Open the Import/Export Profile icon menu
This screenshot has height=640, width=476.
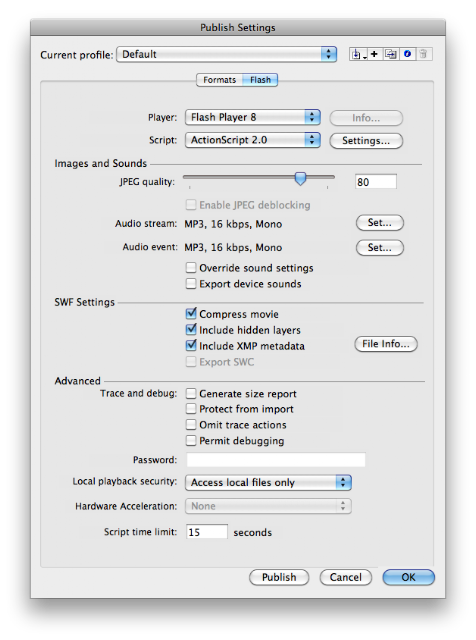358,54
